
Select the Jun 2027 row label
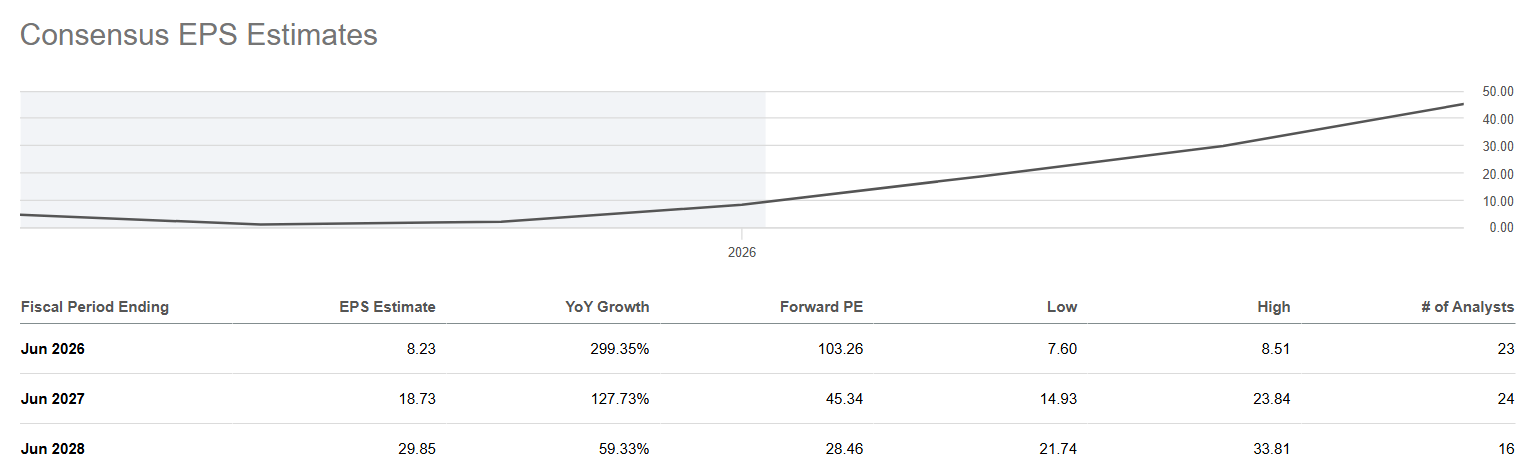[52, 399]
